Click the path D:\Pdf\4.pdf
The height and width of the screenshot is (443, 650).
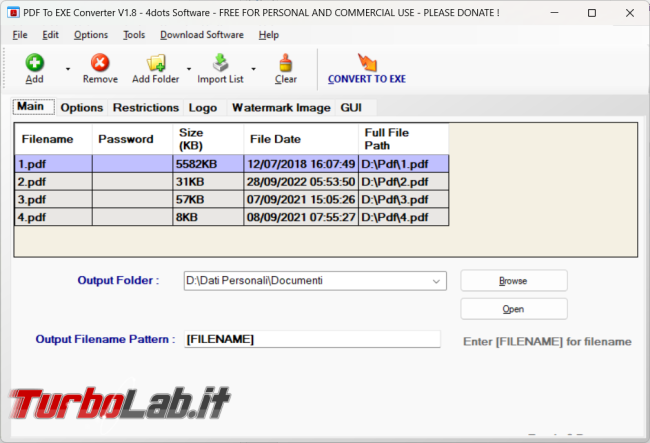403,217
